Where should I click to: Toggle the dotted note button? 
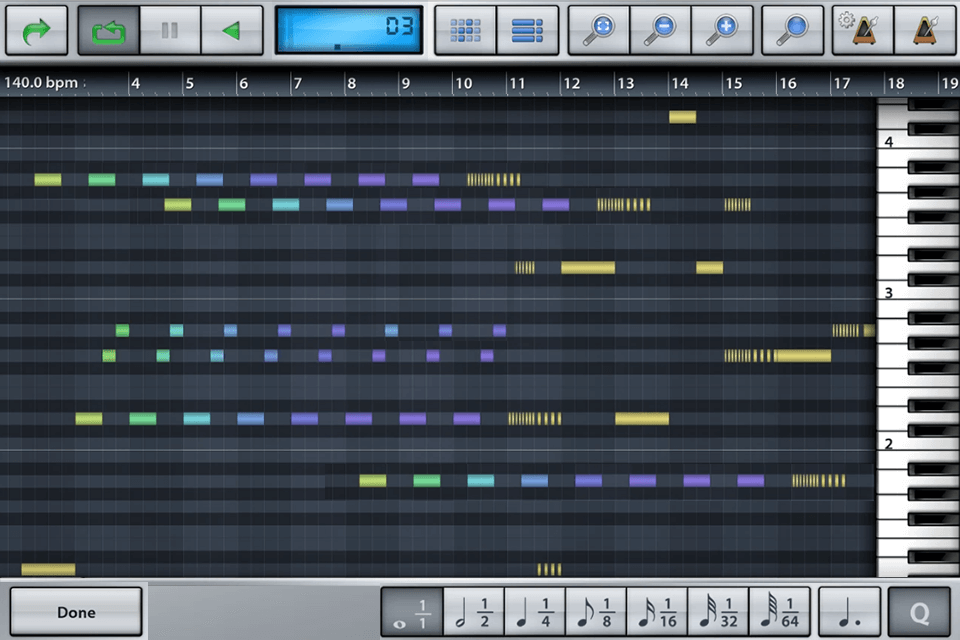pyautogui.click(x=850, y=612)
